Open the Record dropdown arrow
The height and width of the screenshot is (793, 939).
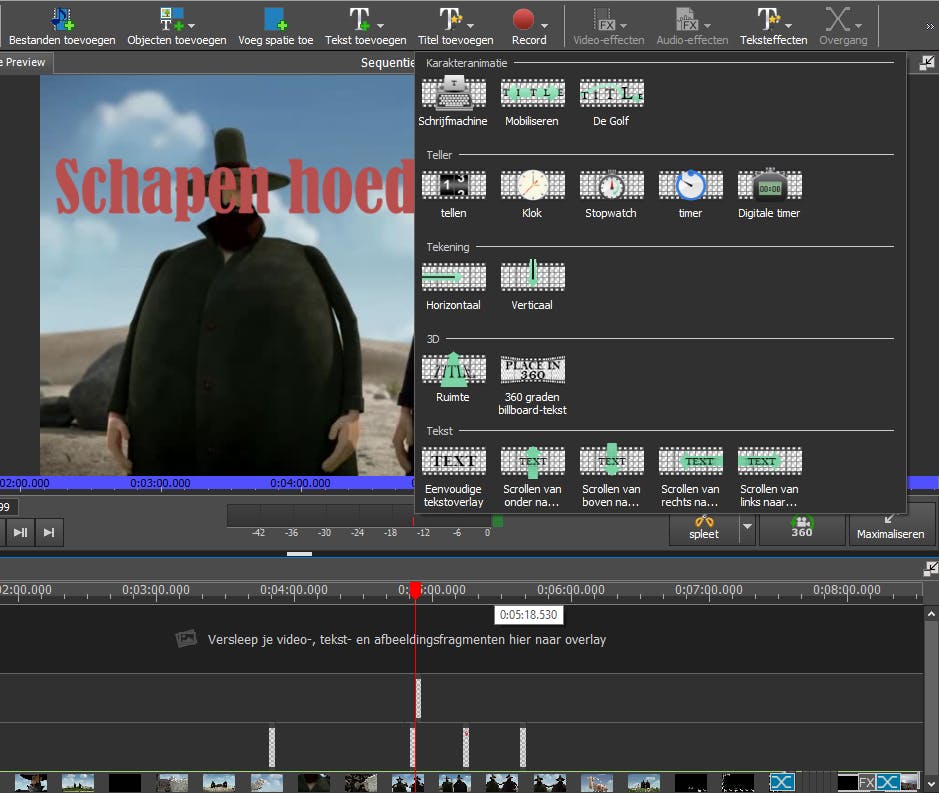pos(544,26)
